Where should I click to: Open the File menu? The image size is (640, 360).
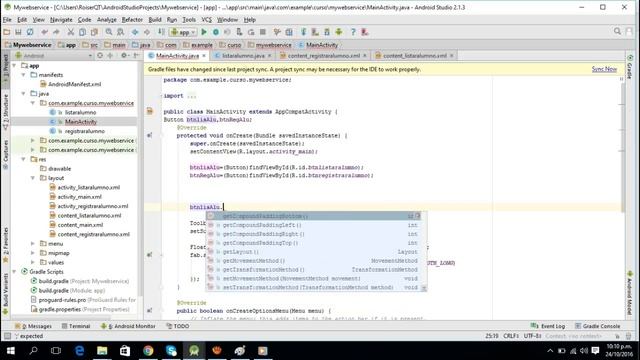coord(7,20)
